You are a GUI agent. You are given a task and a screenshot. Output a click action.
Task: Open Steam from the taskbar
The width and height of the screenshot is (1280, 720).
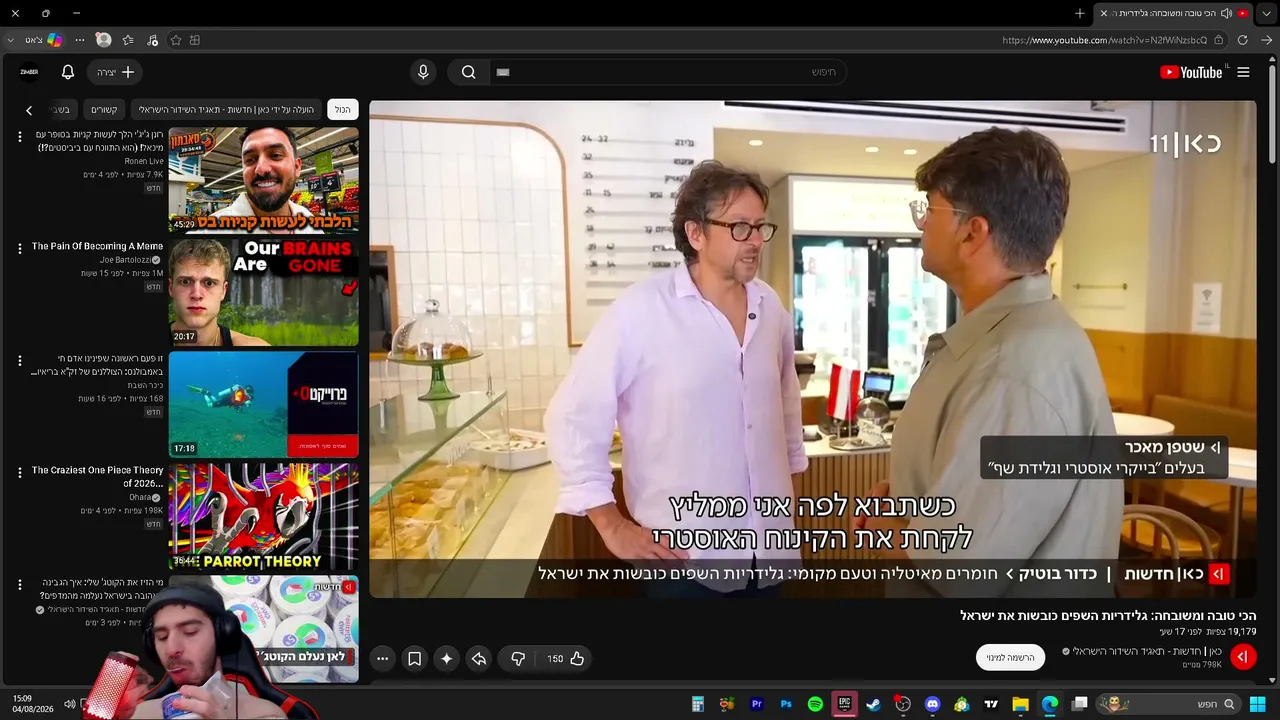coord(874,704)
